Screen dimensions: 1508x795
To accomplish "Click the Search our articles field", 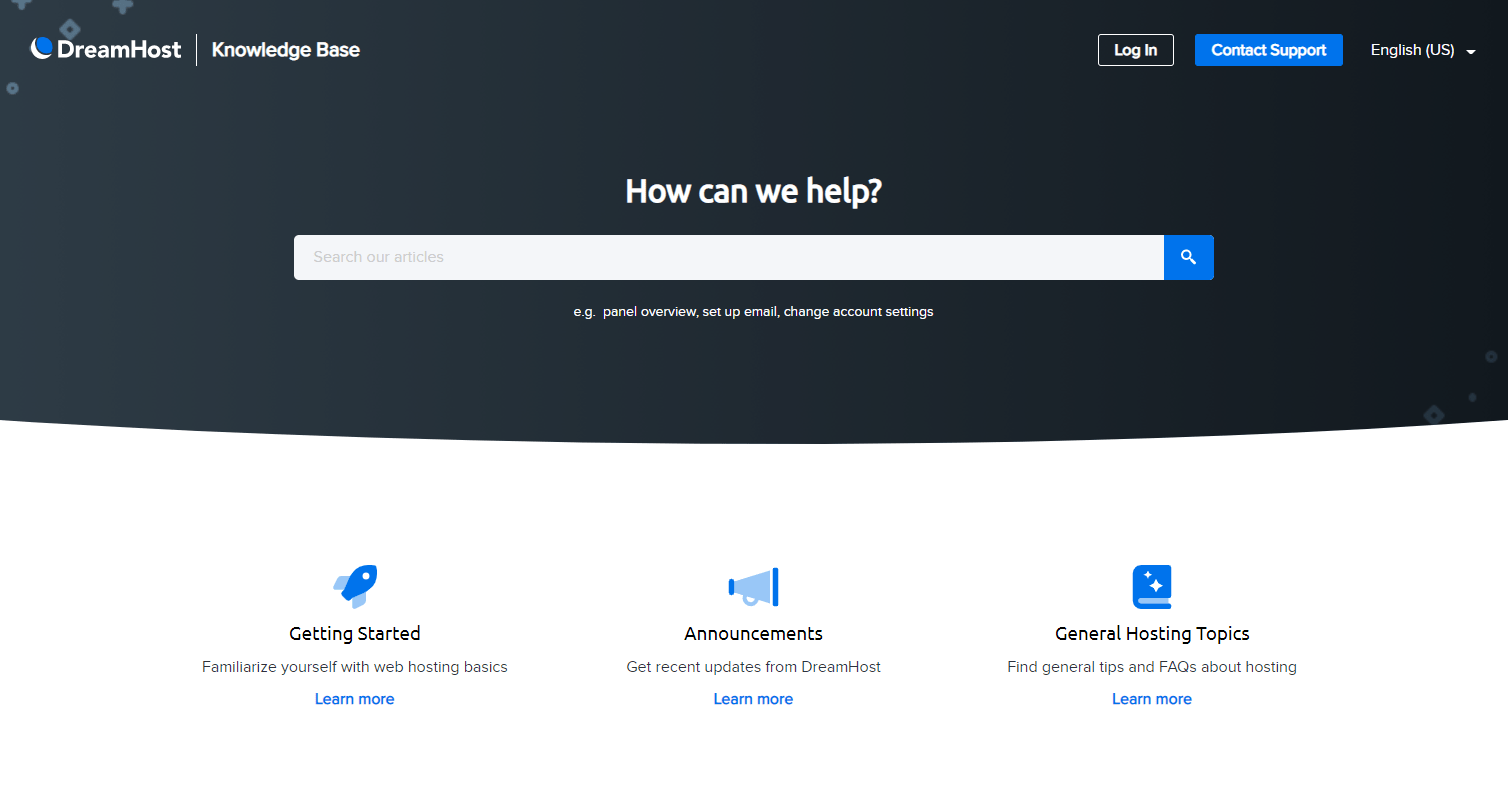I will coord(729,257).
